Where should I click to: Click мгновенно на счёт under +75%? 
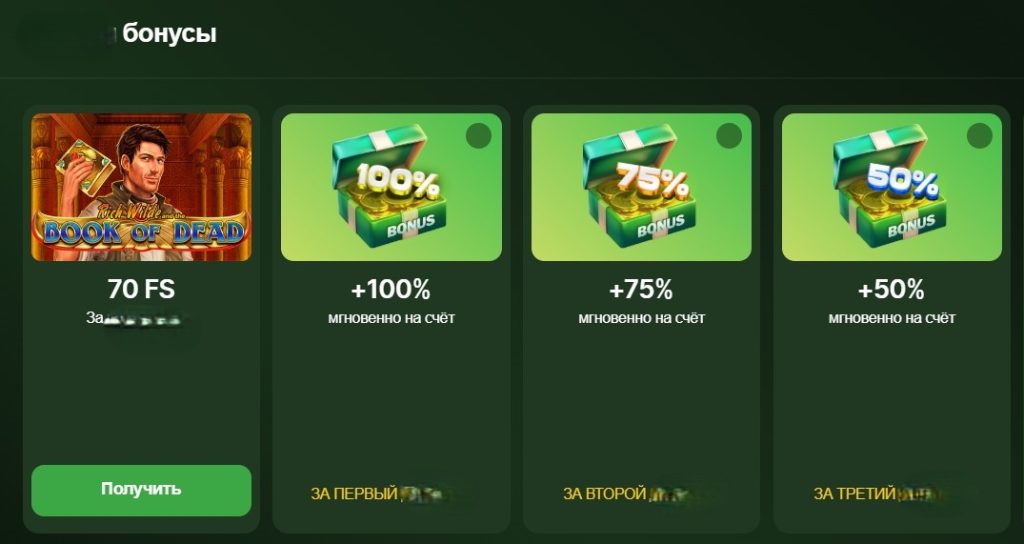pyautogui.click(x=641, y=318)
